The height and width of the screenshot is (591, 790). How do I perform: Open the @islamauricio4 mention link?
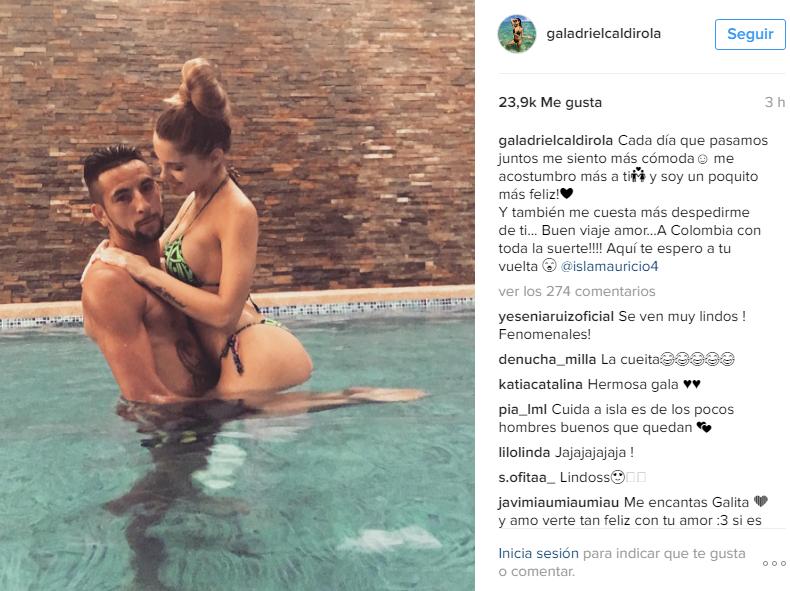point(609,266)
